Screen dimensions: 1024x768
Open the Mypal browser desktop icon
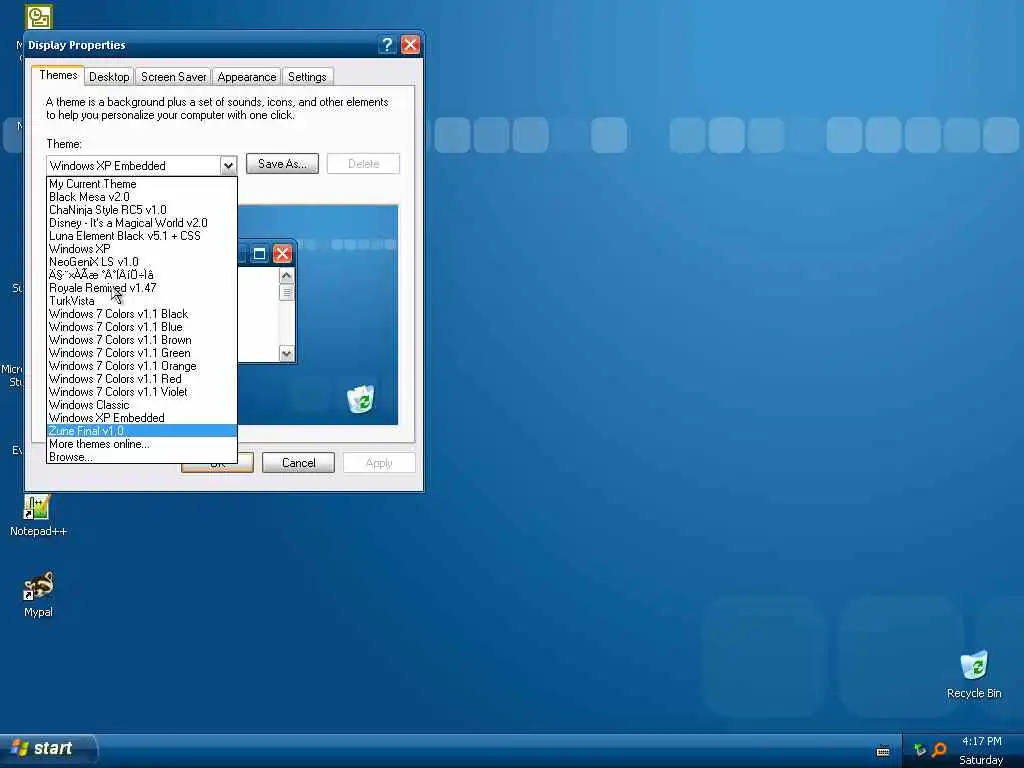(38, 594)
